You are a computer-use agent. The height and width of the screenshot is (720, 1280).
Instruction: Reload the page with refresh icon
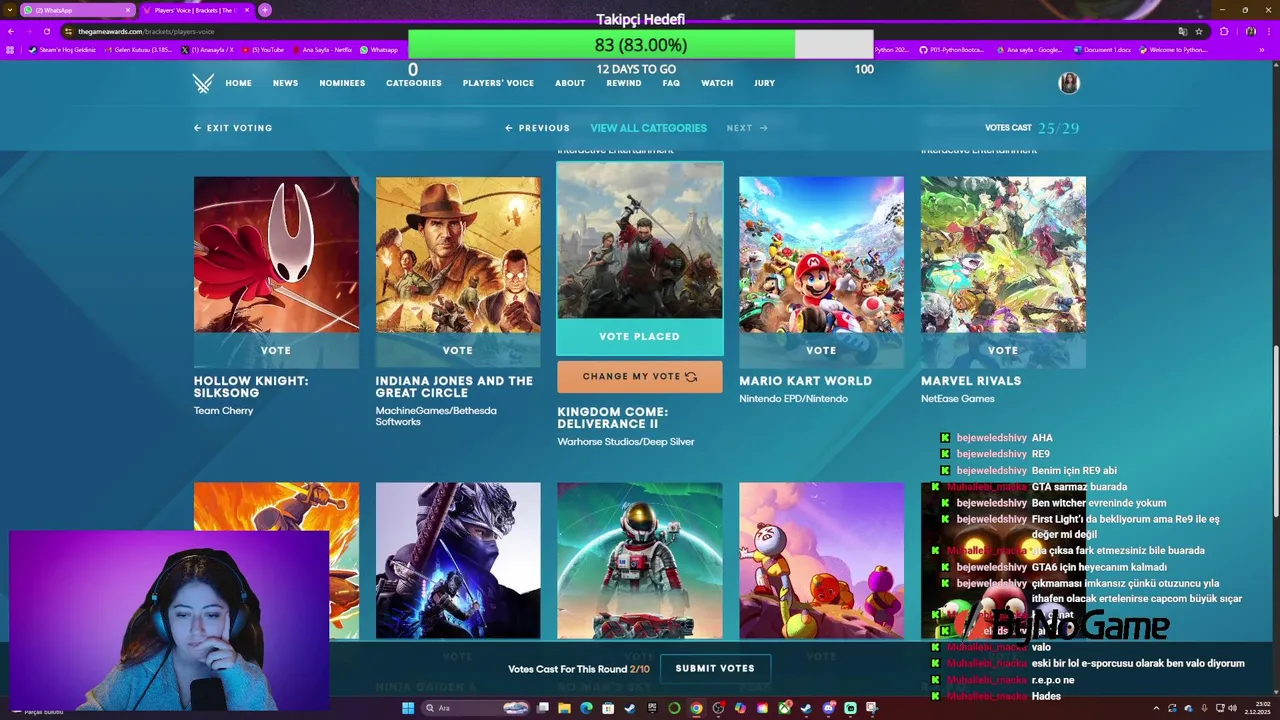pyautogui.click(x=46, y=31)
